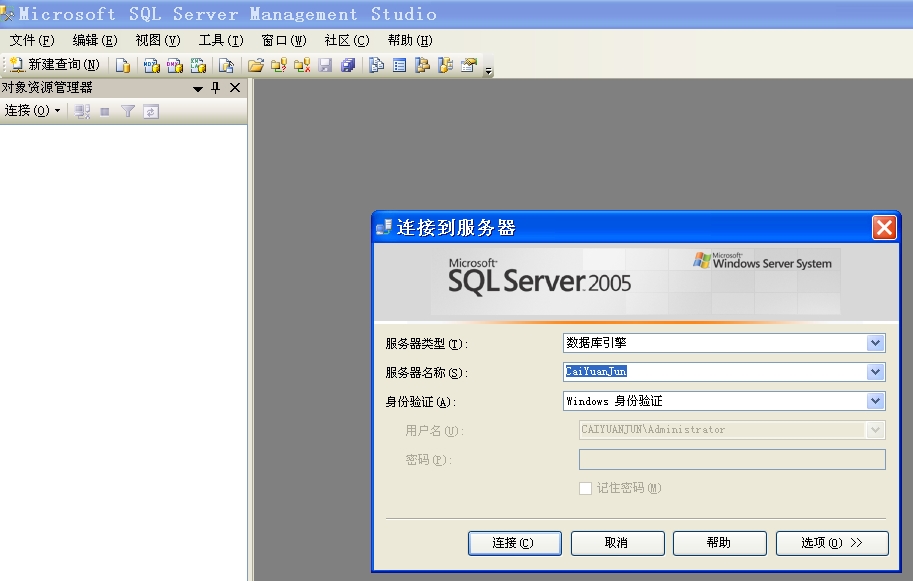Click the 连接(C) connect button
Screen dimensions: 913x581
point(515,543)
